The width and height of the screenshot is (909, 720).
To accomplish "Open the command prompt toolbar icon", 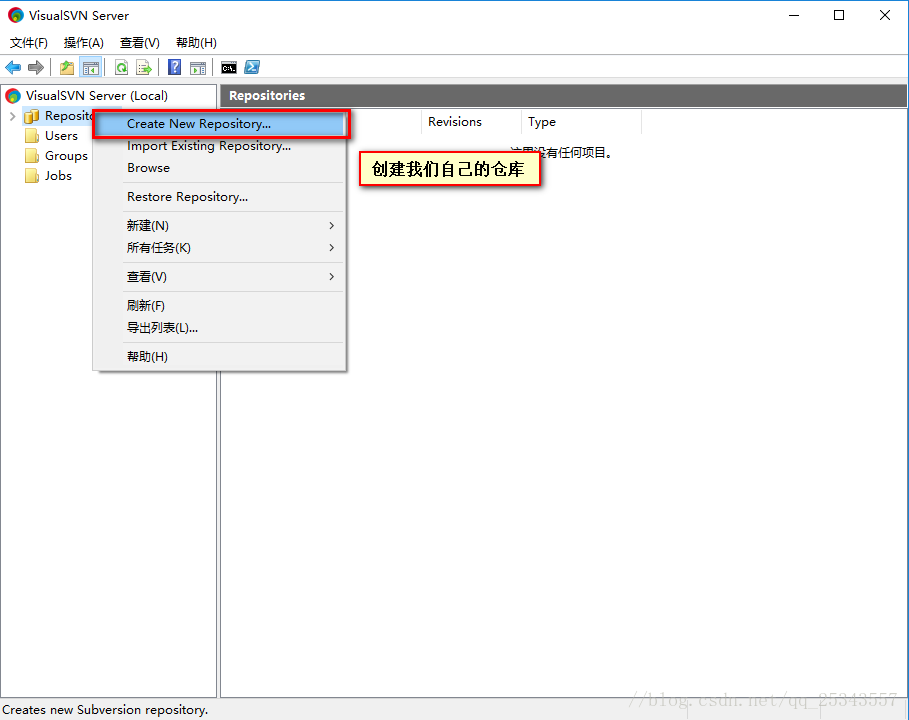I will pos(229,68).
